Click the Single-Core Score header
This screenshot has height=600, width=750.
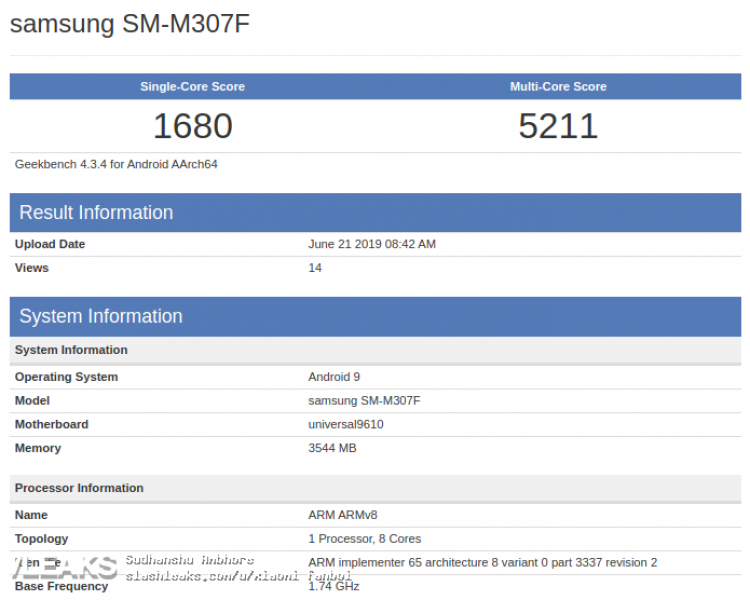coord(192,87)
